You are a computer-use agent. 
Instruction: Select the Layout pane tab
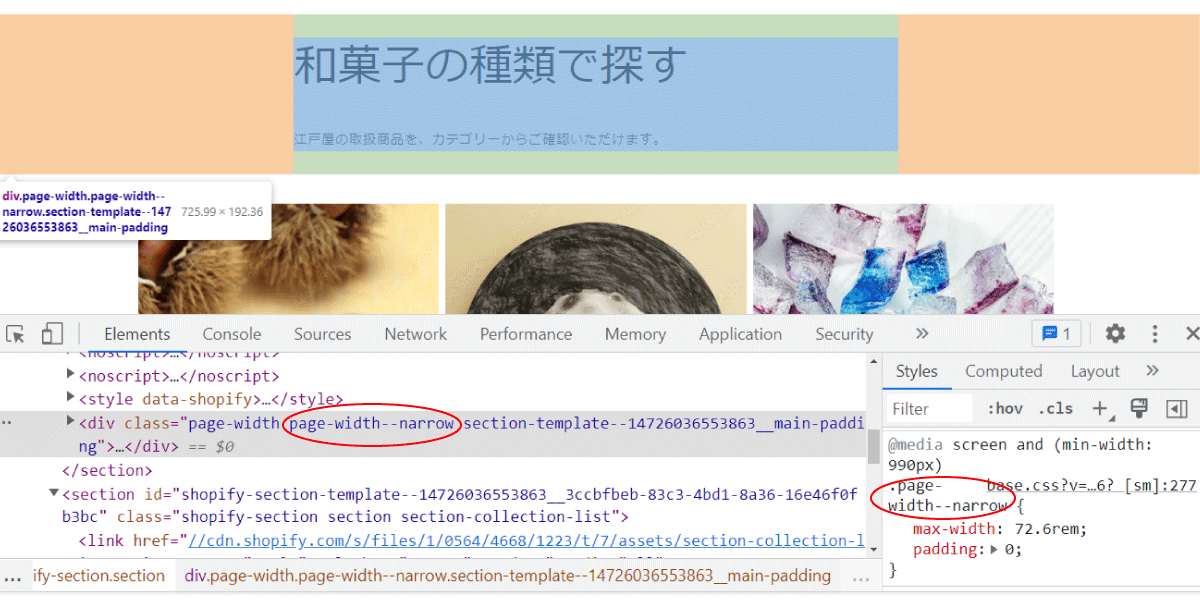click(x=1095, y=371)
